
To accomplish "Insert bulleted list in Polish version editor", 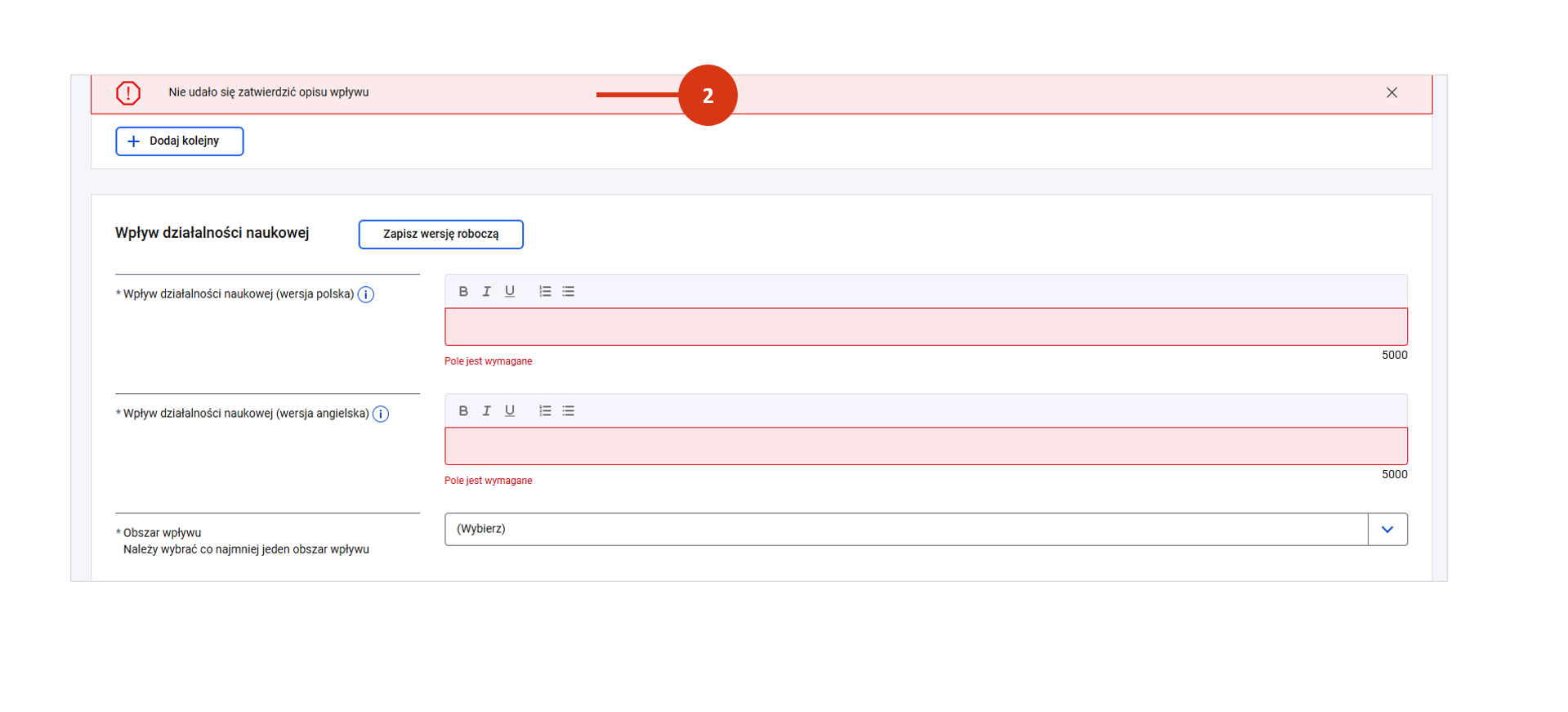I will tap(569, 292).
